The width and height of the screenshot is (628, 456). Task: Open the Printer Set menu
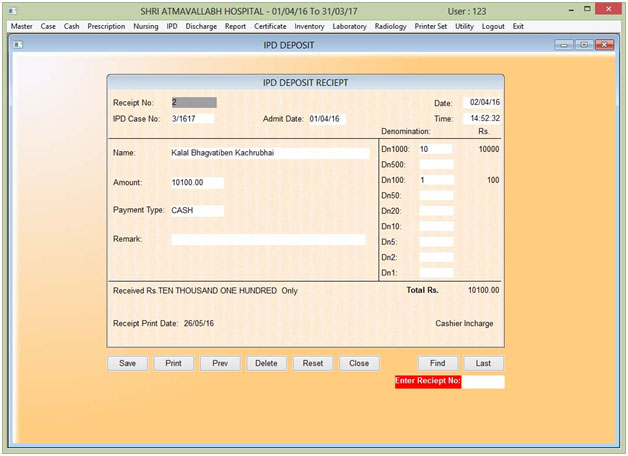431,26
